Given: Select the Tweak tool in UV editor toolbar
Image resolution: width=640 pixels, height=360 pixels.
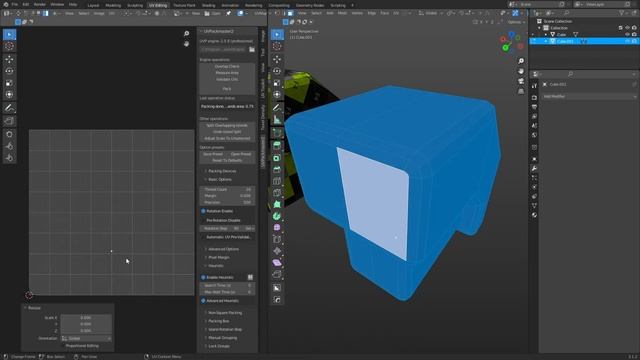Looking at the screenshot, I should pyautogui.click(x=9, y=35).
